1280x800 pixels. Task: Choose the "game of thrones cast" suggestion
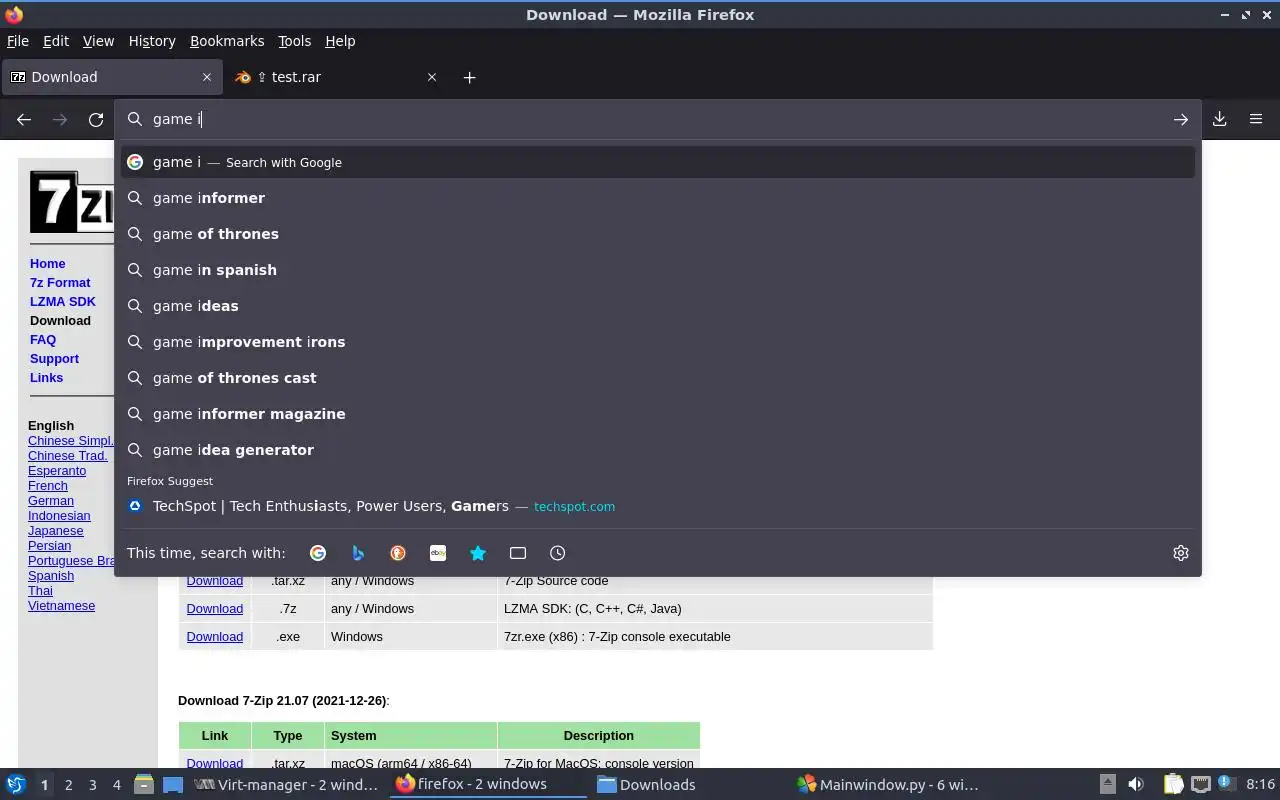658,378
